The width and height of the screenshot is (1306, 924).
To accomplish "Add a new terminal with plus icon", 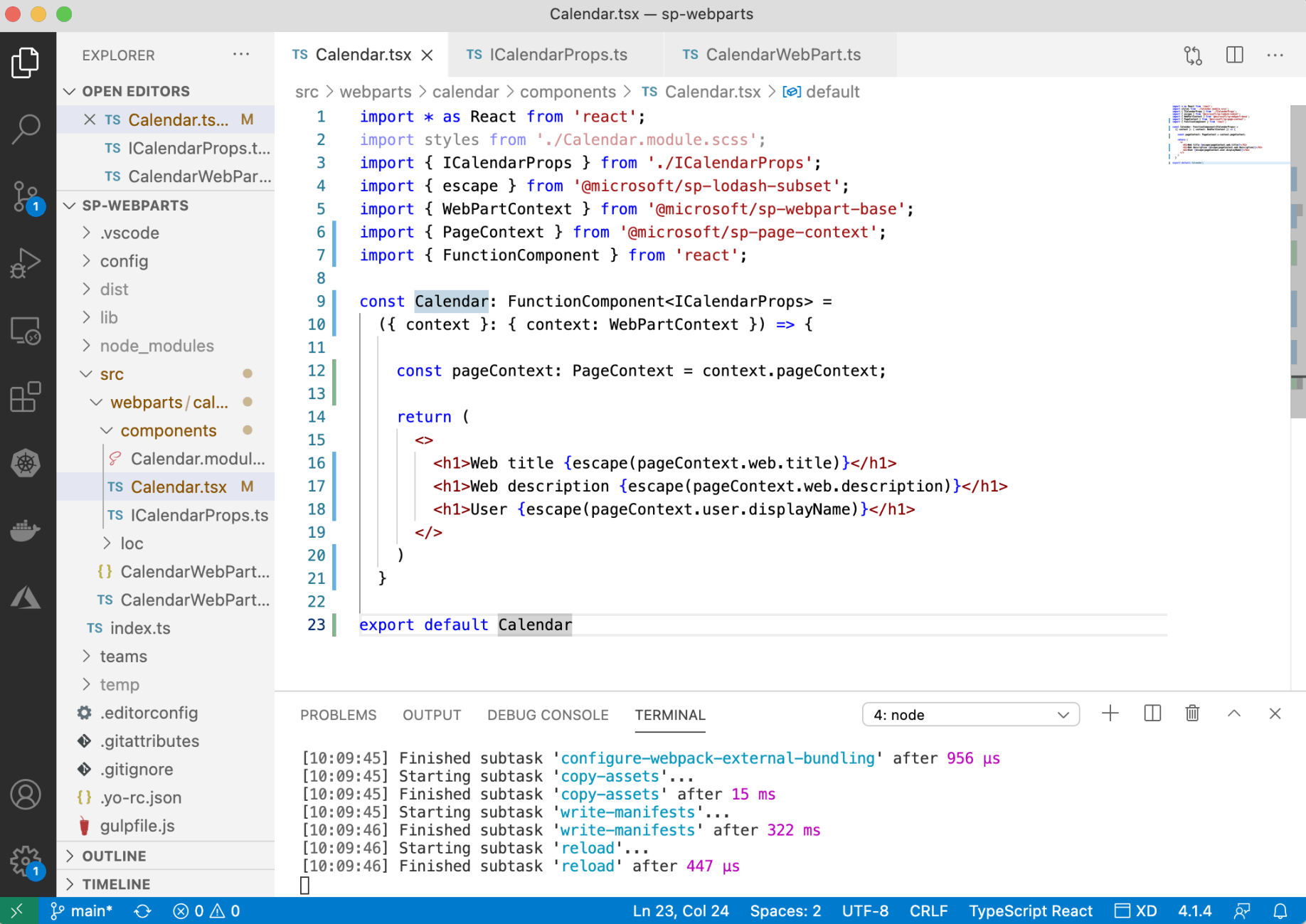I will click(1110, 713).
